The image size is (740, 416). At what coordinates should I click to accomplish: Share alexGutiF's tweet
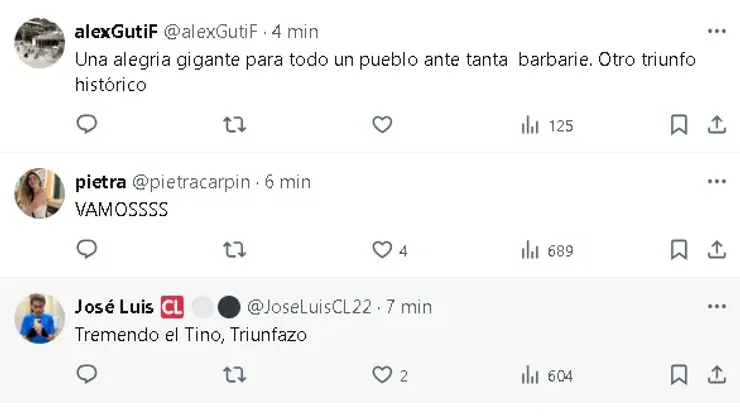click(716, 125)
